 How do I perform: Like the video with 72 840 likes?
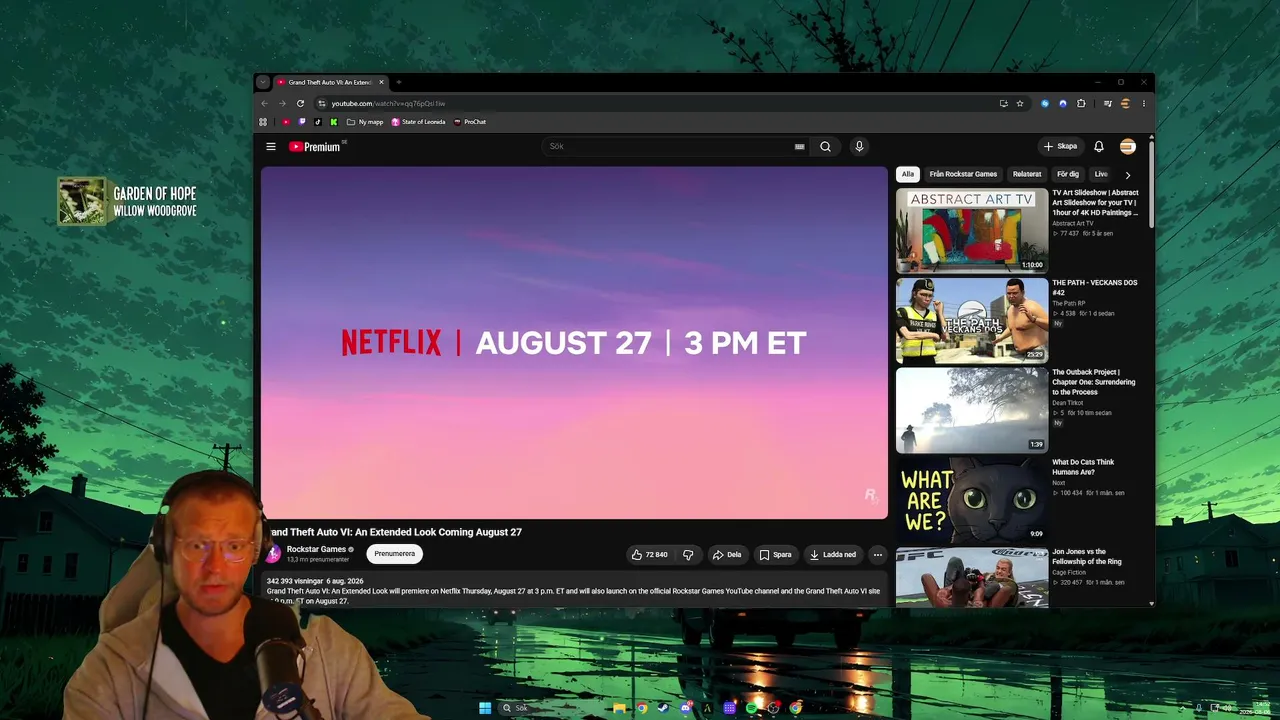point(649,555)
